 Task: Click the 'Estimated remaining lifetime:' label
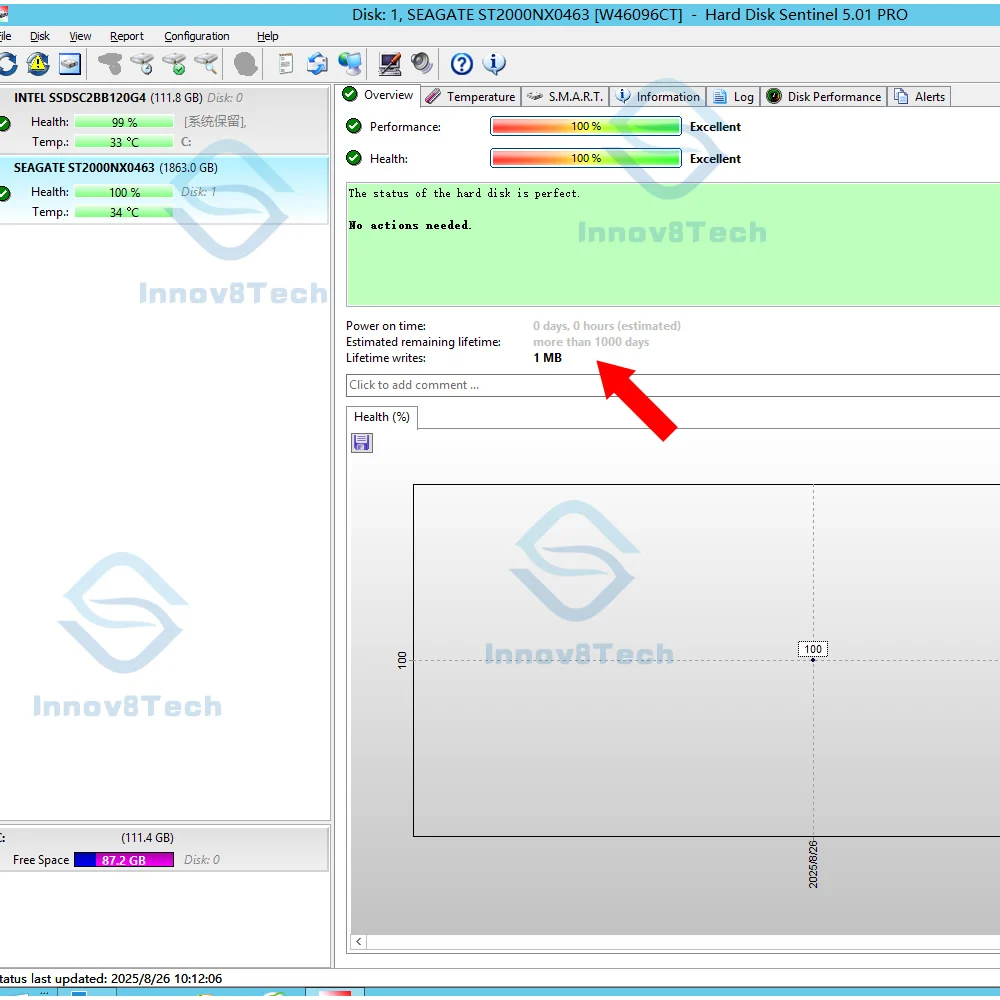click(423, 342)
